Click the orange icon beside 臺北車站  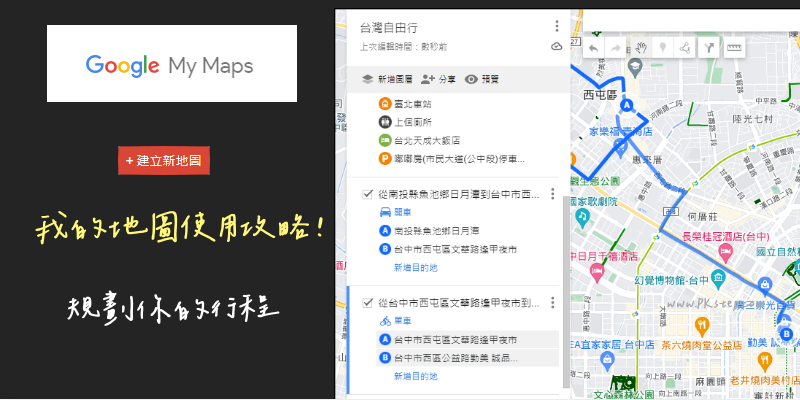coord(384,104)
